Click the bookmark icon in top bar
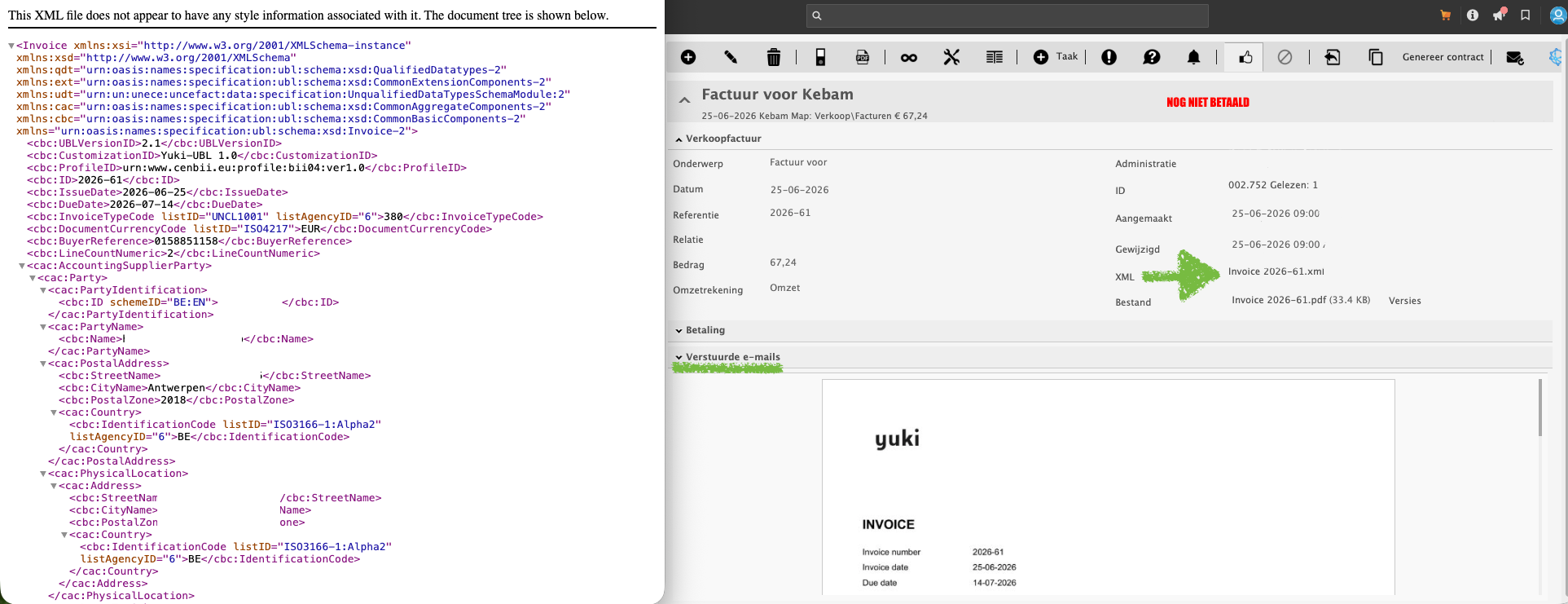The width and height of the screenshot is (1568, 604). click(1526, 15)
